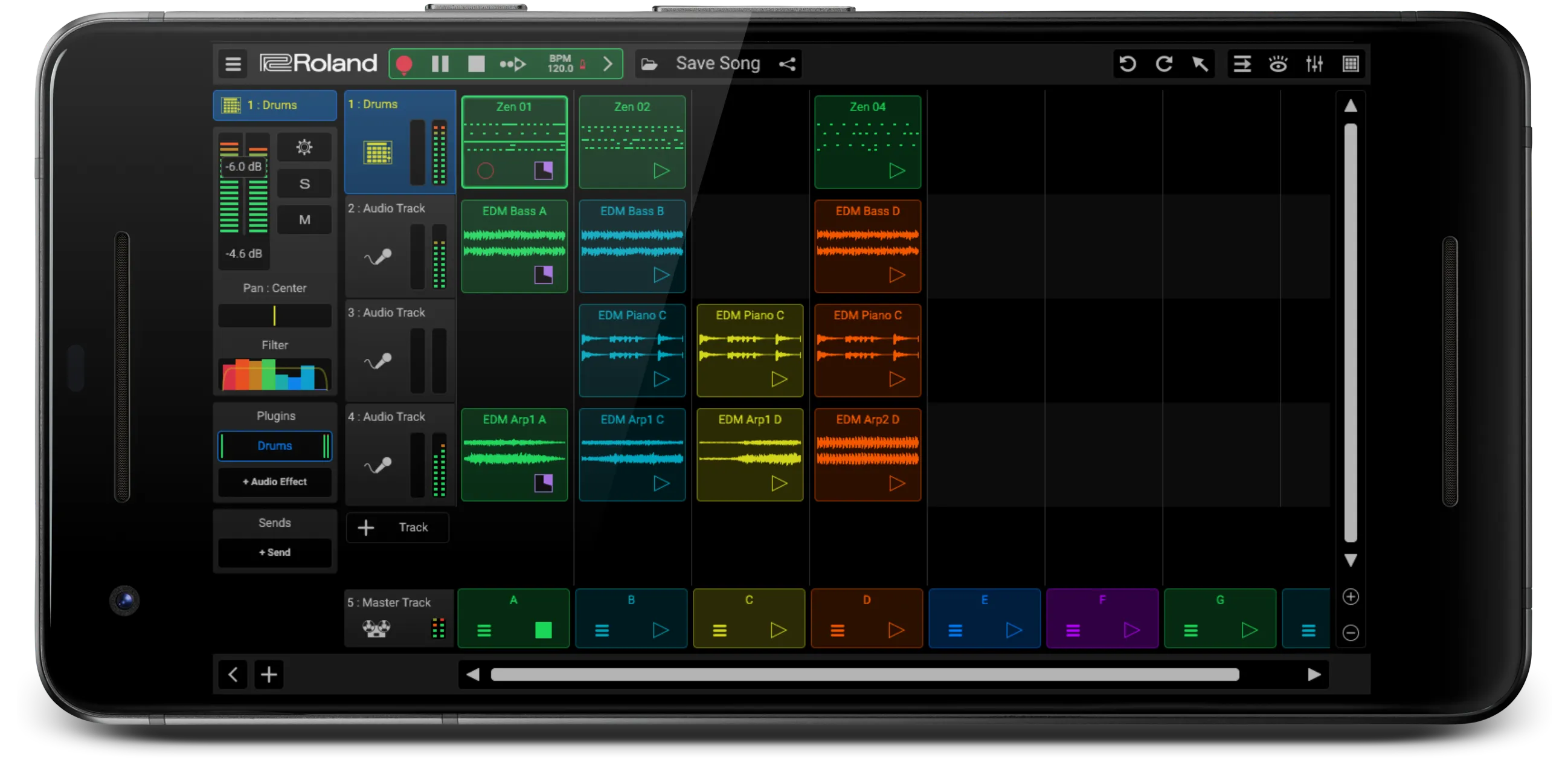This screenshot has width=1568, height=760.
Task: Click the Undo arrow icon
Action: pos(1127,64)
